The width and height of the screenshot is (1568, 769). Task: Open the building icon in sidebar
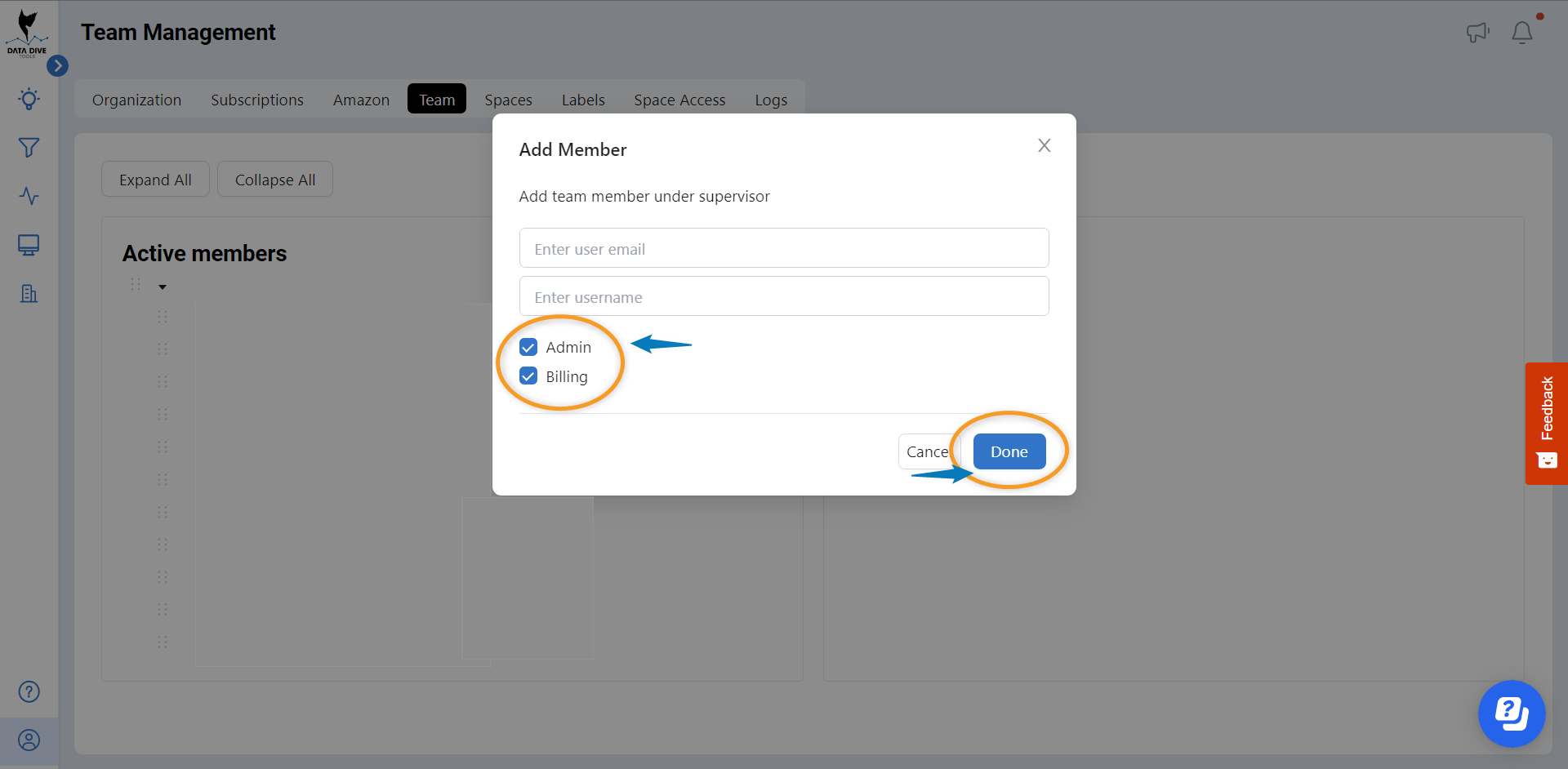(x=29, y=294)
